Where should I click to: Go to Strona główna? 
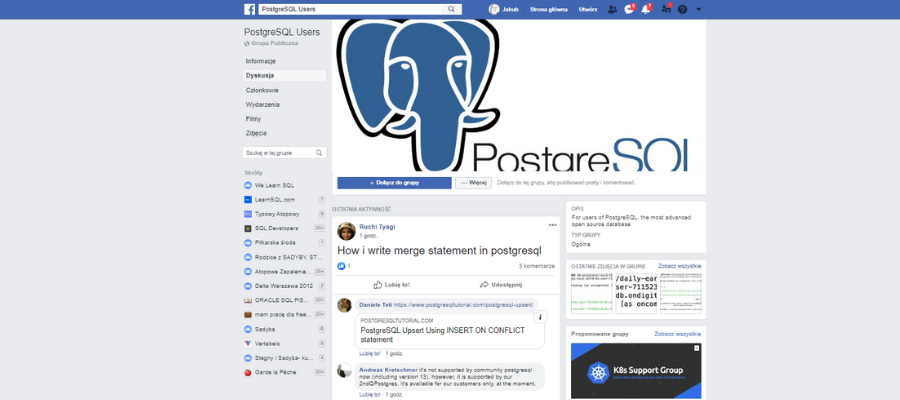(x=549, y=9)
